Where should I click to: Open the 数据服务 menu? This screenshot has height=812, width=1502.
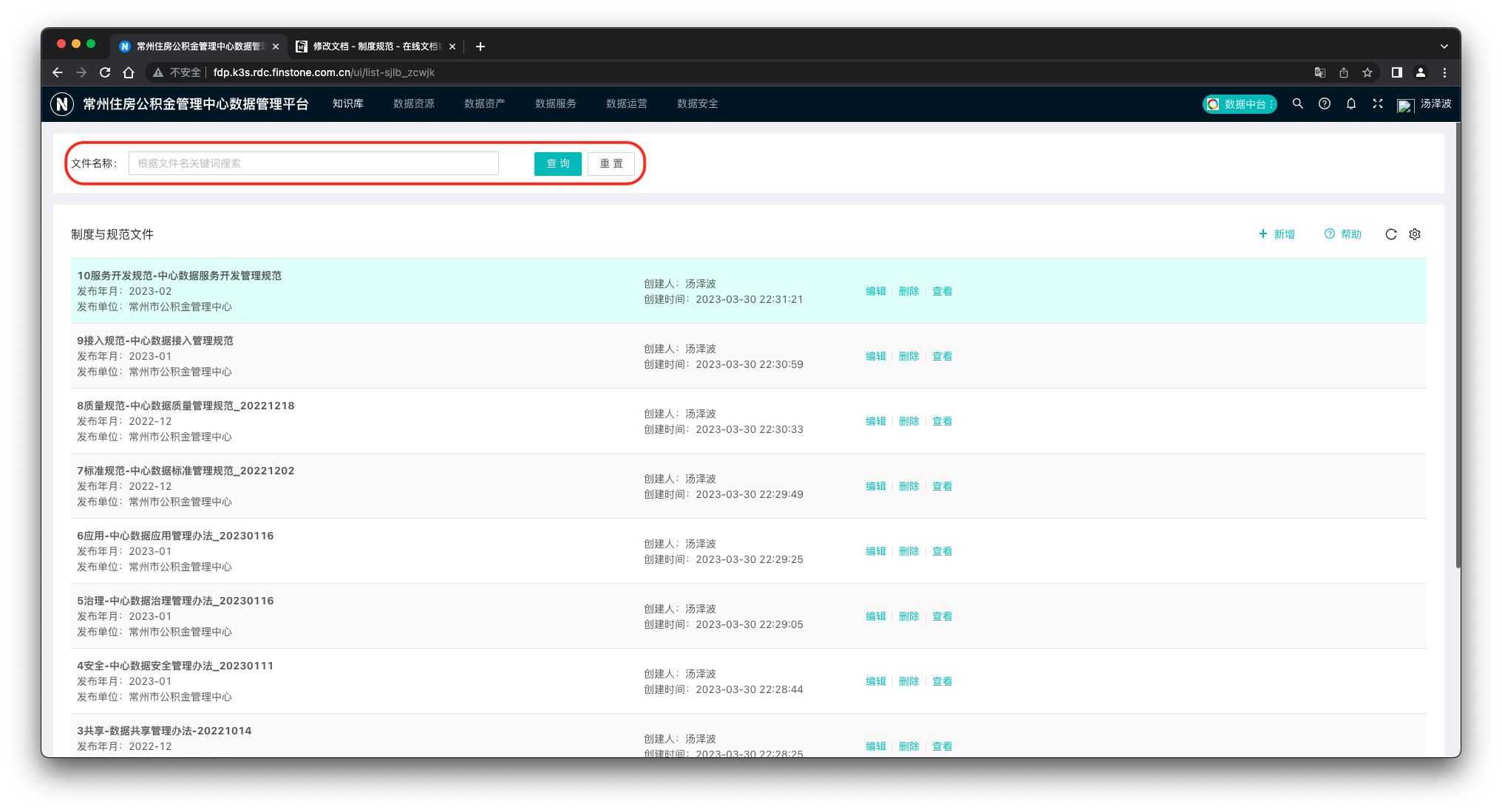(556, 104)
